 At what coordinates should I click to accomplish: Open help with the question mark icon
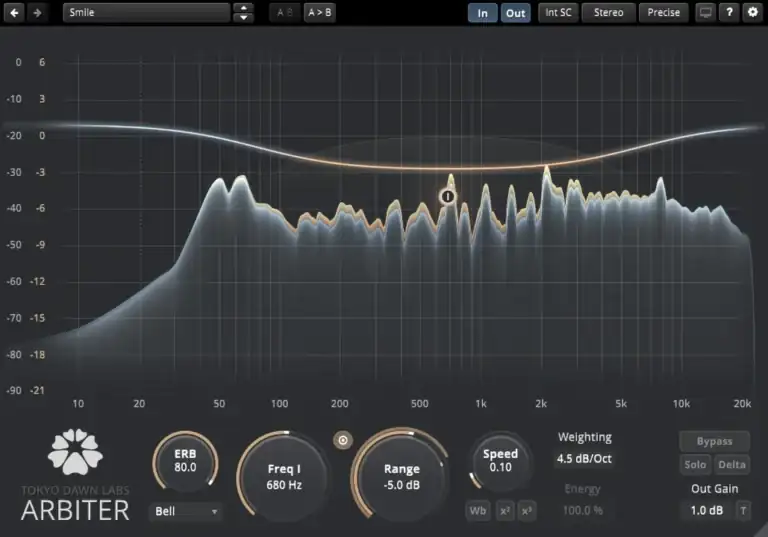(x=729, y=12)
